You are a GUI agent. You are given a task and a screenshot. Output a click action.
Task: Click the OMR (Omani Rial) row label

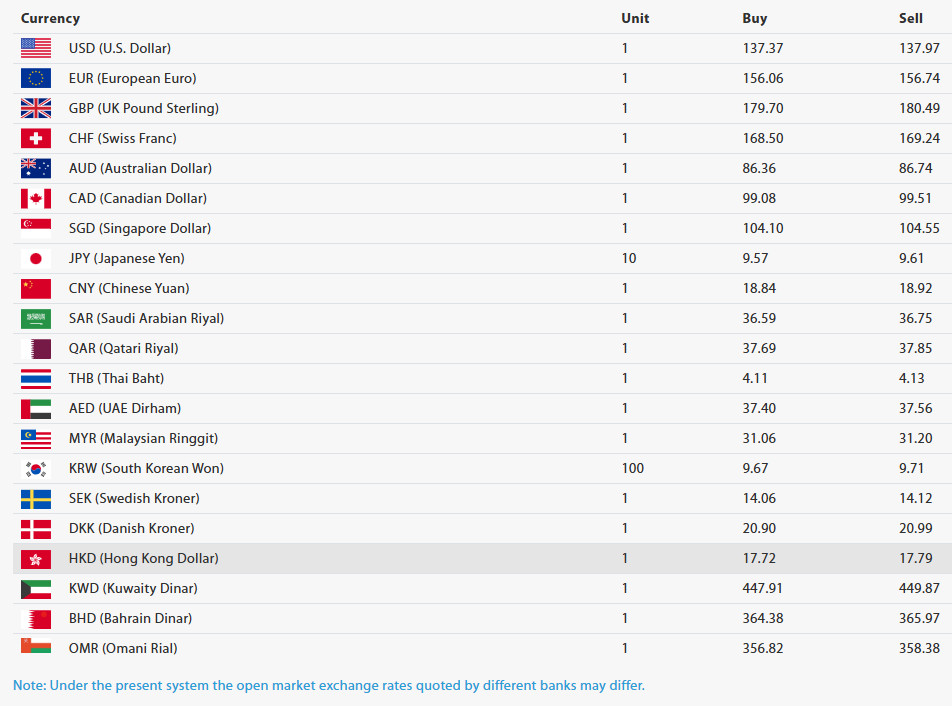point(123,648)
